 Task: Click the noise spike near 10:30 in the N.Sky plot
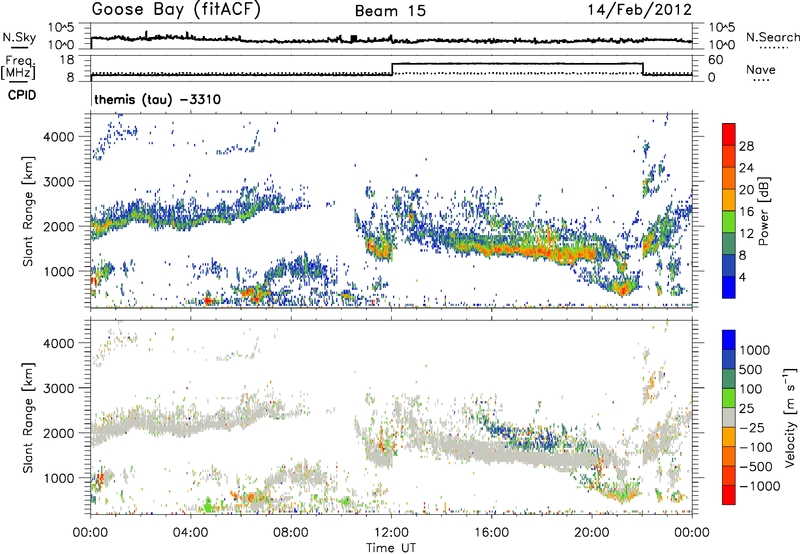[354, 38]
